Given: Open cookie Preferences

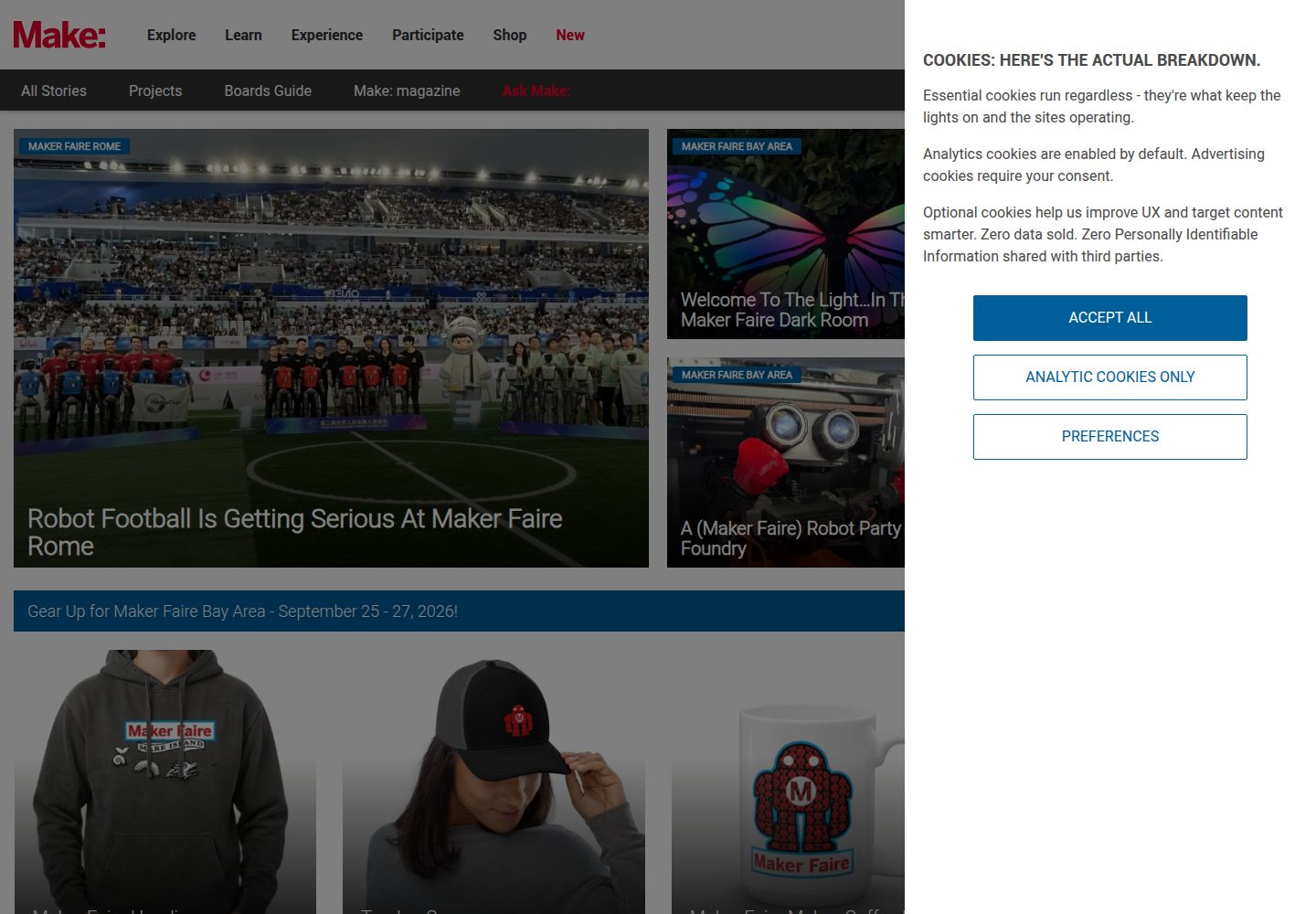Looking at the screenshot, I should tap(1109, 437).
